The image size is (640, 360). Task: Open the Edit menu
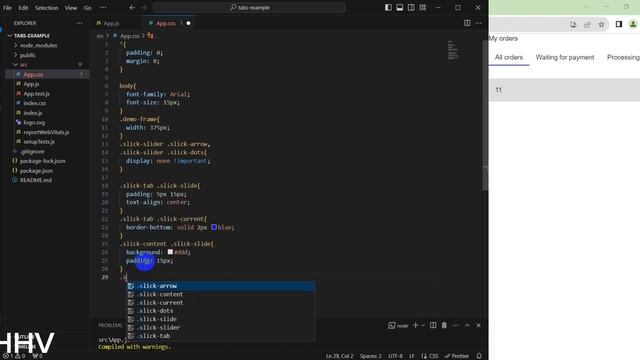[23, 8]
